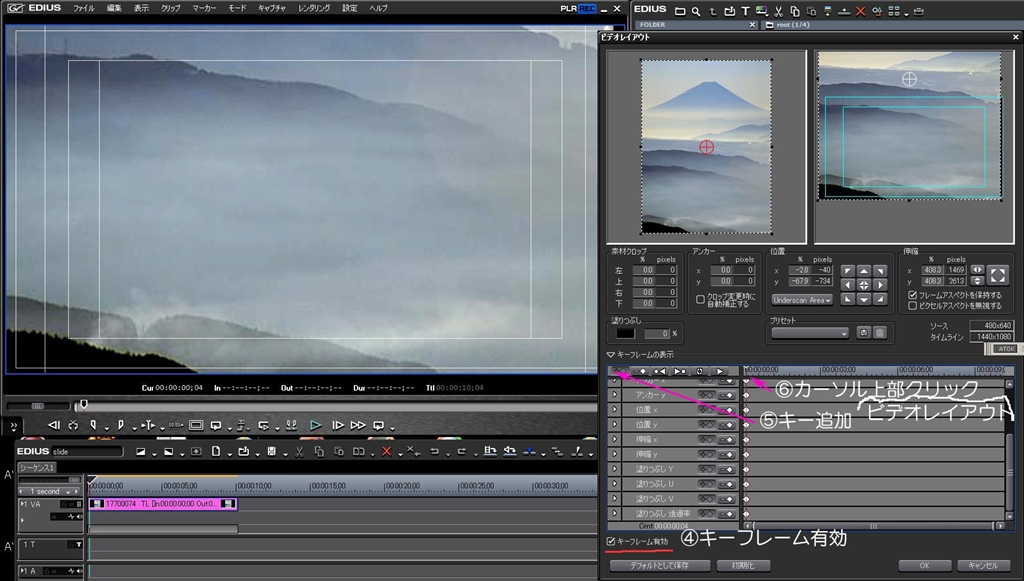Expand the 伸縮 x keyframe row

pos(614,439)
